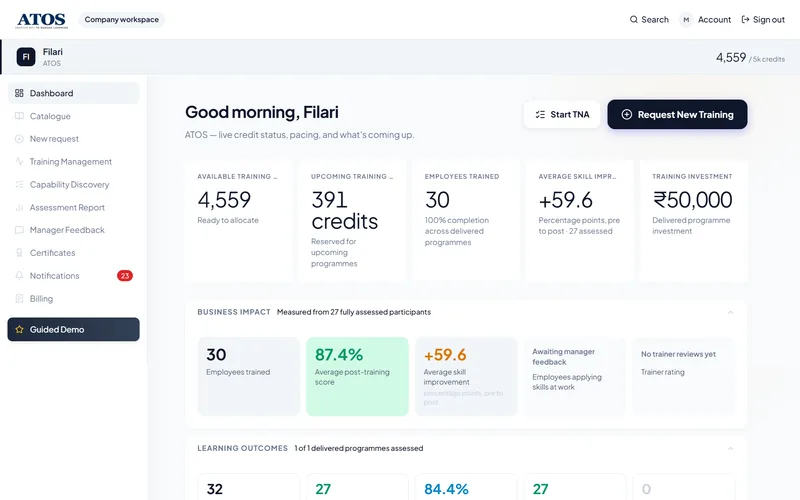
Task: Click the green 87.4% post-training score card
Action: click(357, 377)
